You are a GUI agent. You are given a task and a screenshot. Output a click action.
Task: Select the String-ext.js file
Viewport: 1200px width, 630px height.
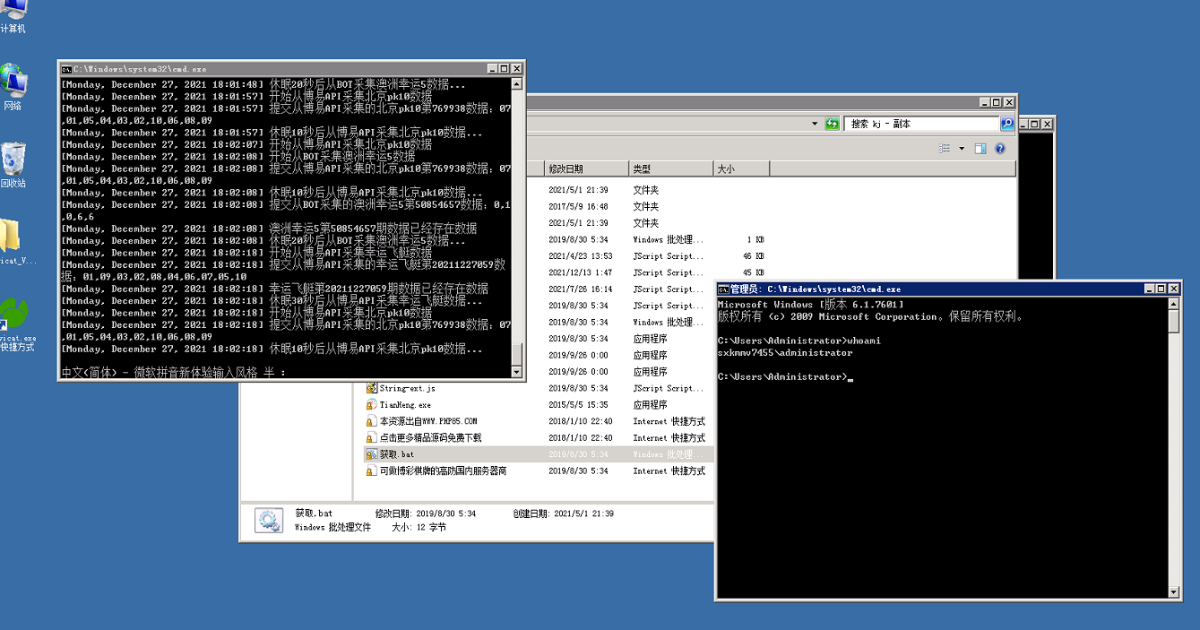pyautogui.click(x=407, y=388)
